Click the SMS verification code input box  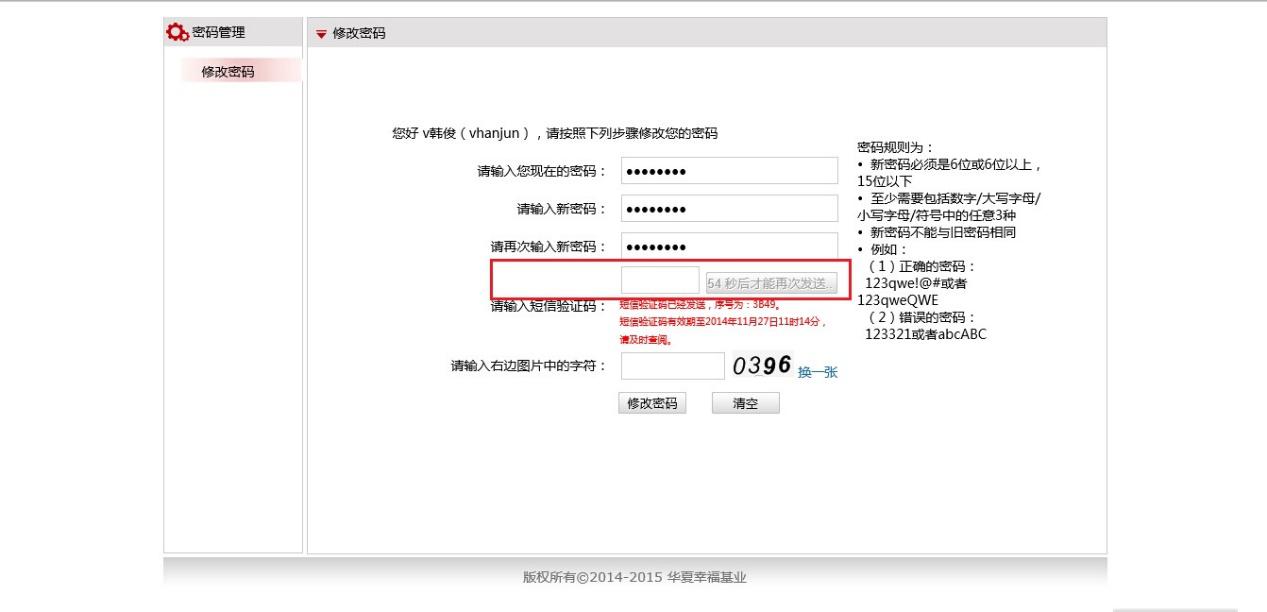point(660,281)
